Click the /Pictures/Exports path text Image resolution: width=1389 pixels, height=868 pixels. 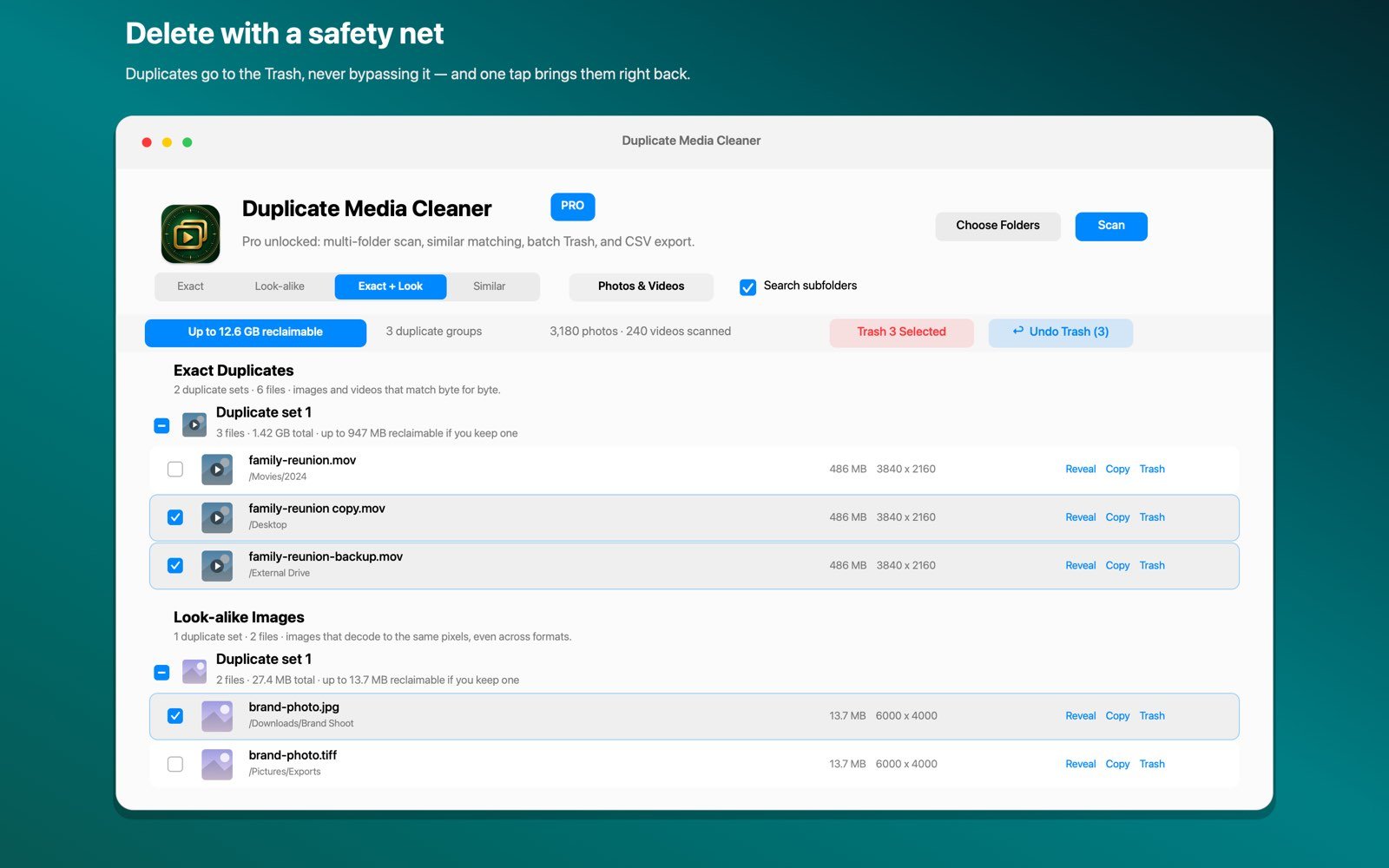click(285, 772)
